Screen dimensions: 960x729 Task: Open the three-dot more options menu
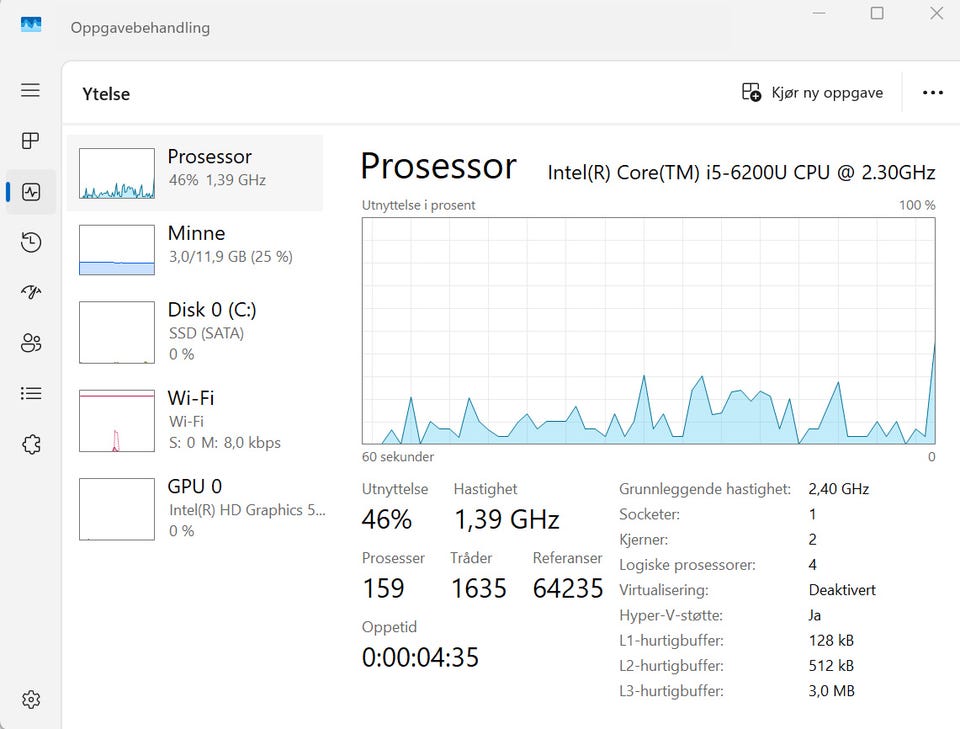932,92
